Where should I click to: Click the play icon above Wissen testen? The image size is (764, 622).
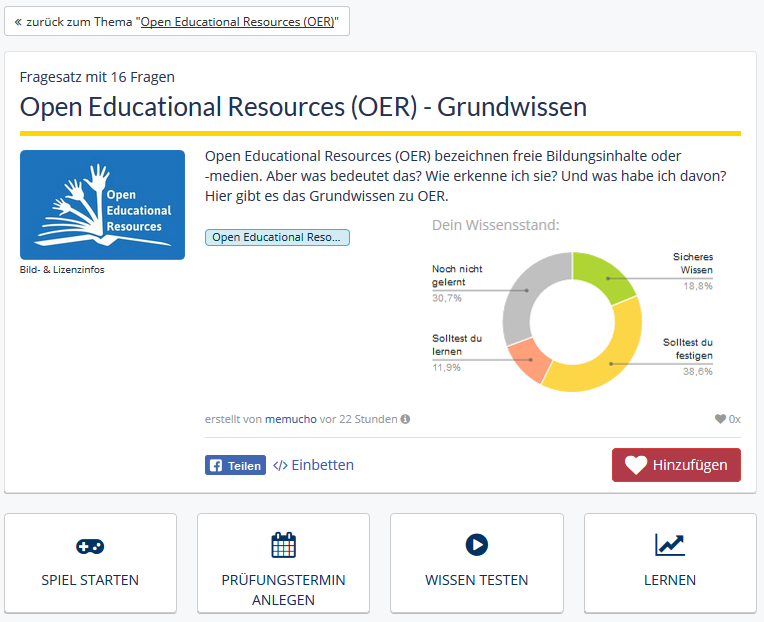(476, 545)
